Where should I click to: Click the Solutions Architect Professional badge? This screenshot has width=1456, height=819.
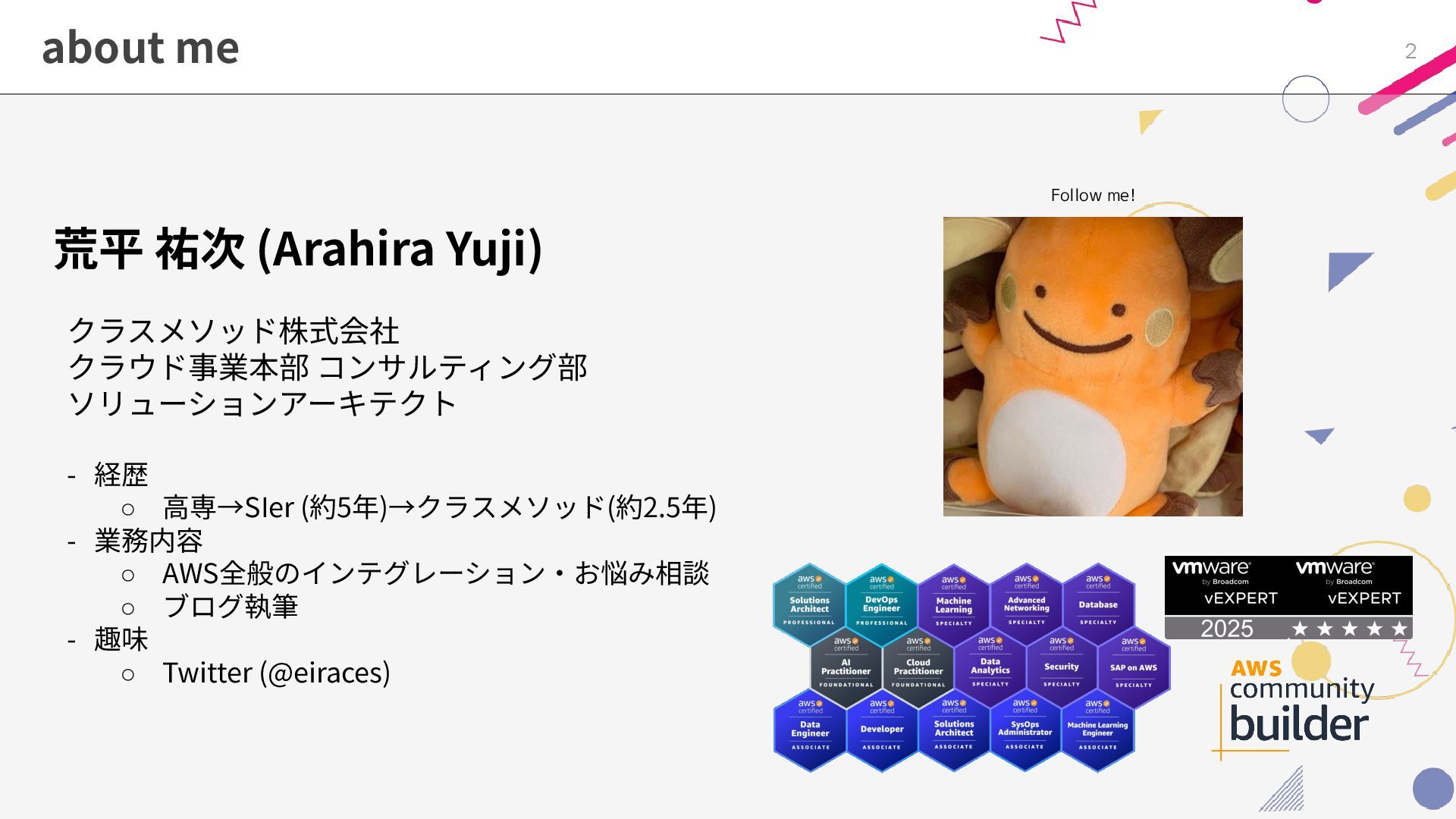tap(809, 604)
